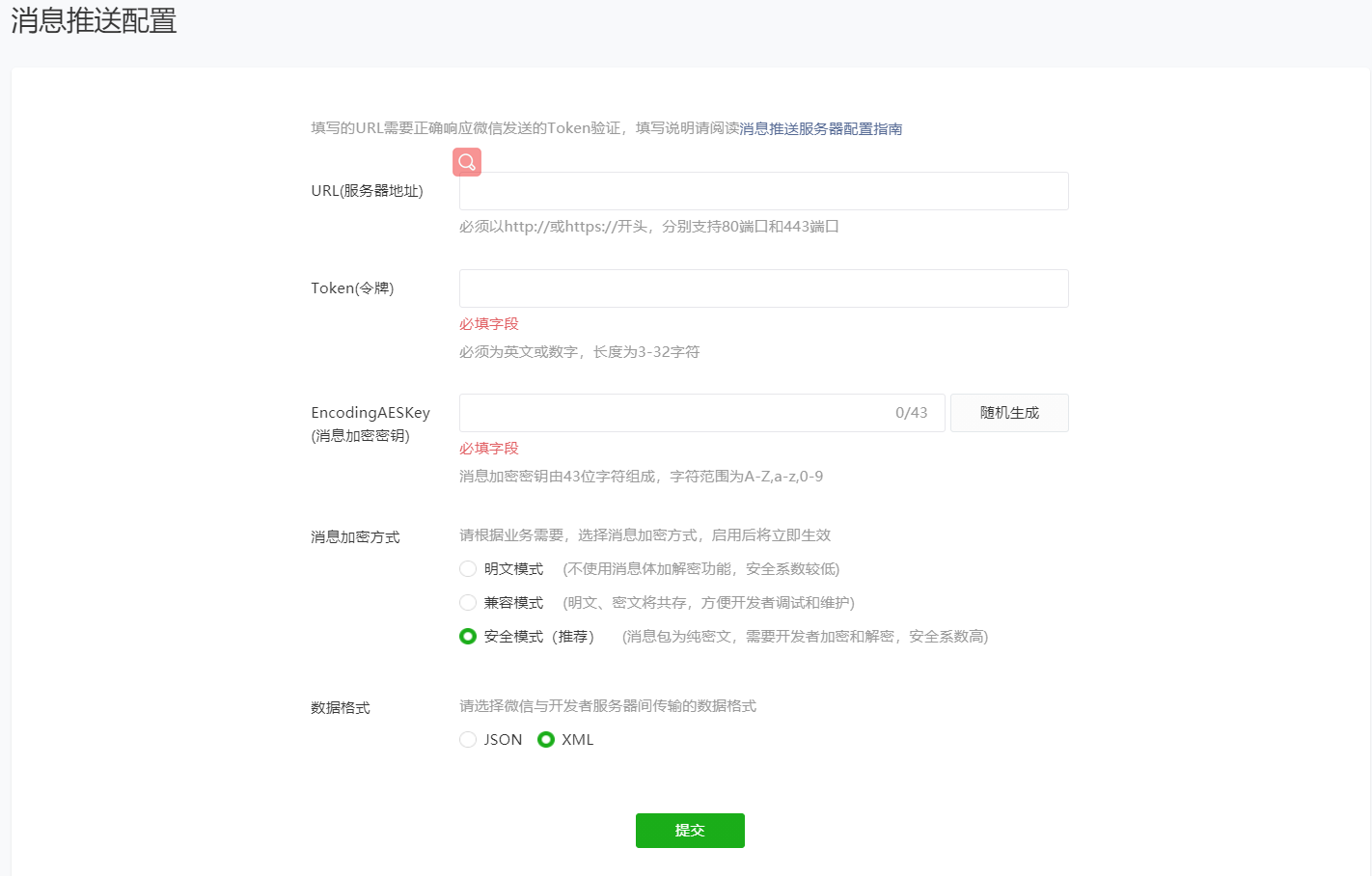This screenshot has width=1372, height=876.
Task: Click hint text about http:// and https:// ports
Action: 649,227
